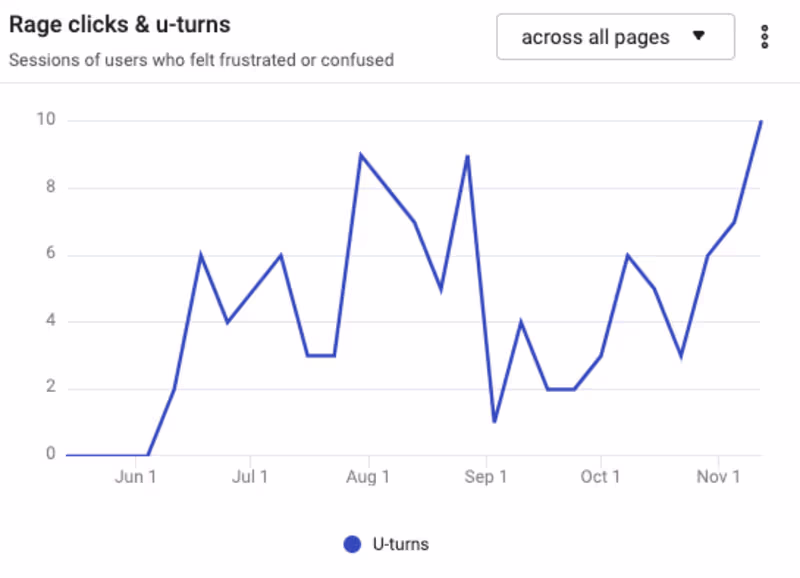Click the "Nov 1" x-axis label
This screenshot has width=800, height=578.
pos(718,477)
